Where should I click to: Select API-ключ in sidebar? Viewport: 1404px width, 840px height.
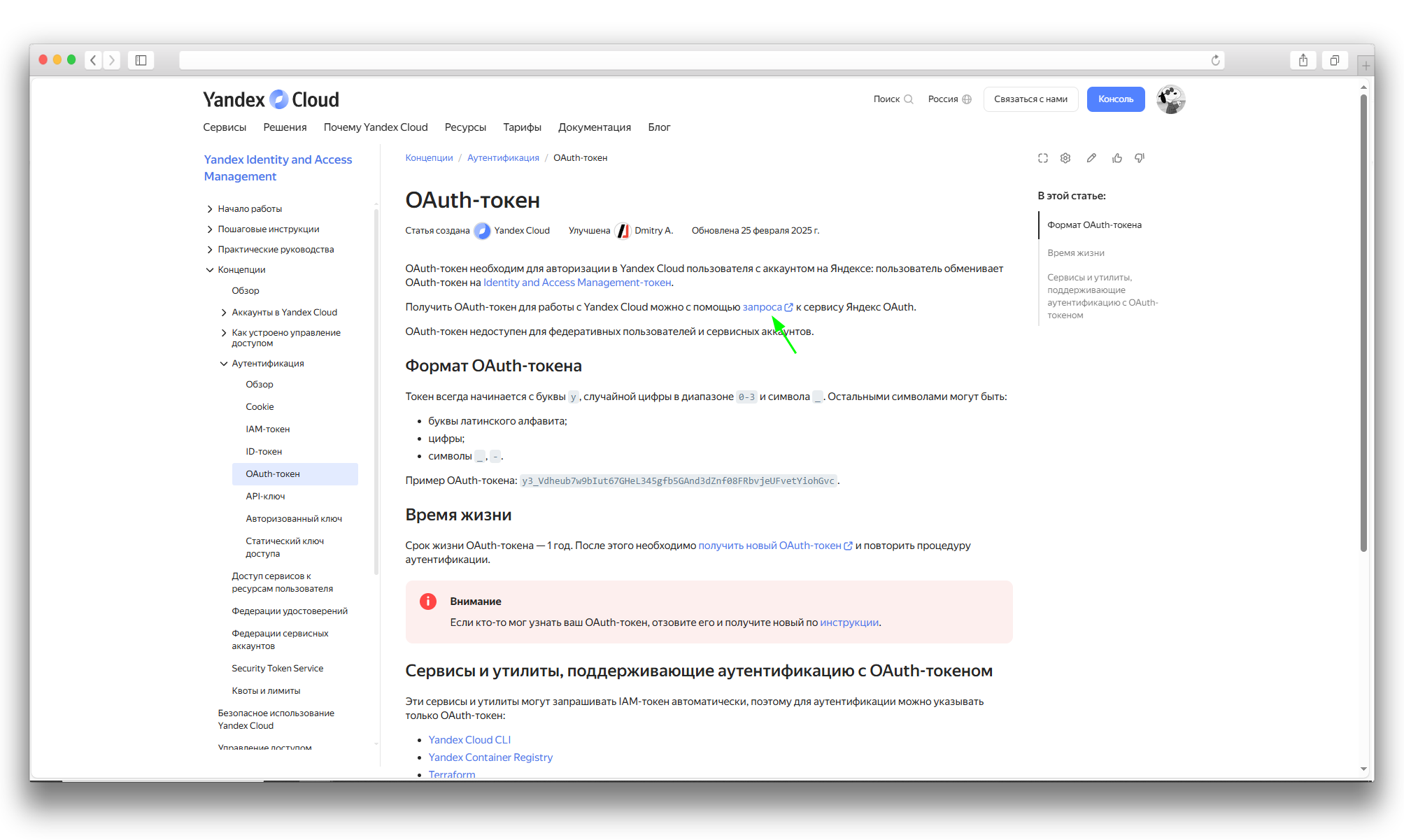(x=265, y=497)
